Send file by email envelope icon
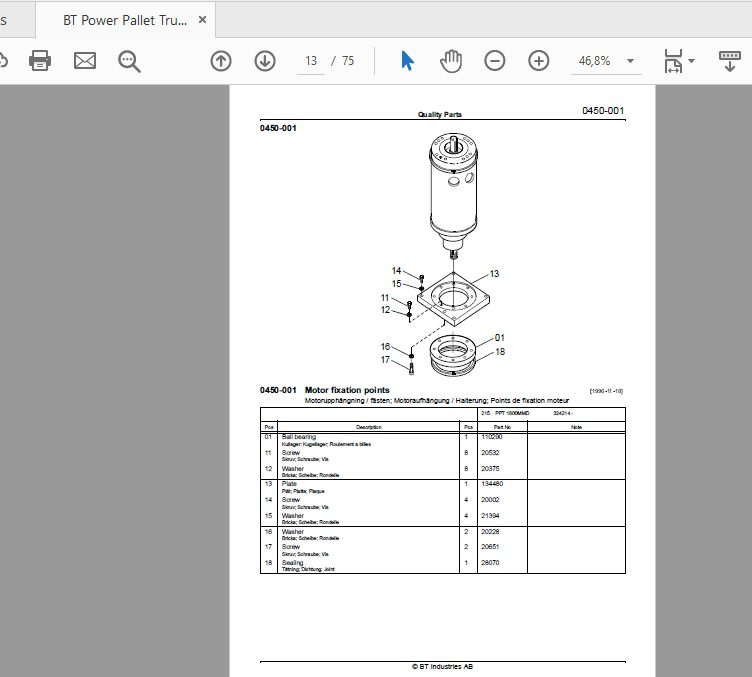 pyautogui.click(x=85, y=61)
